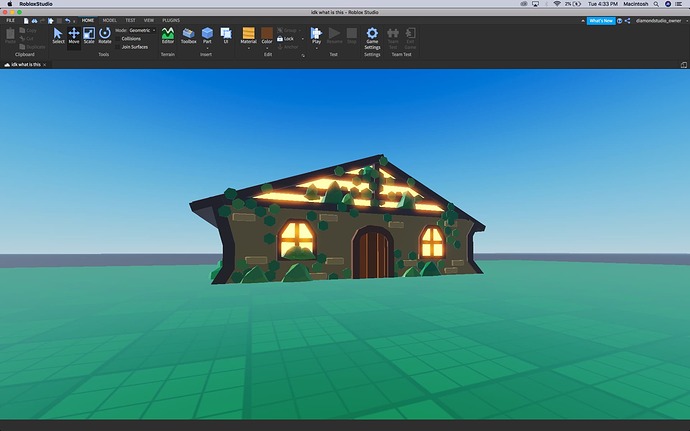Screen dimensions: 690x431
Task: Expand the Part dropdown arrow
Action: pos(207,48)
